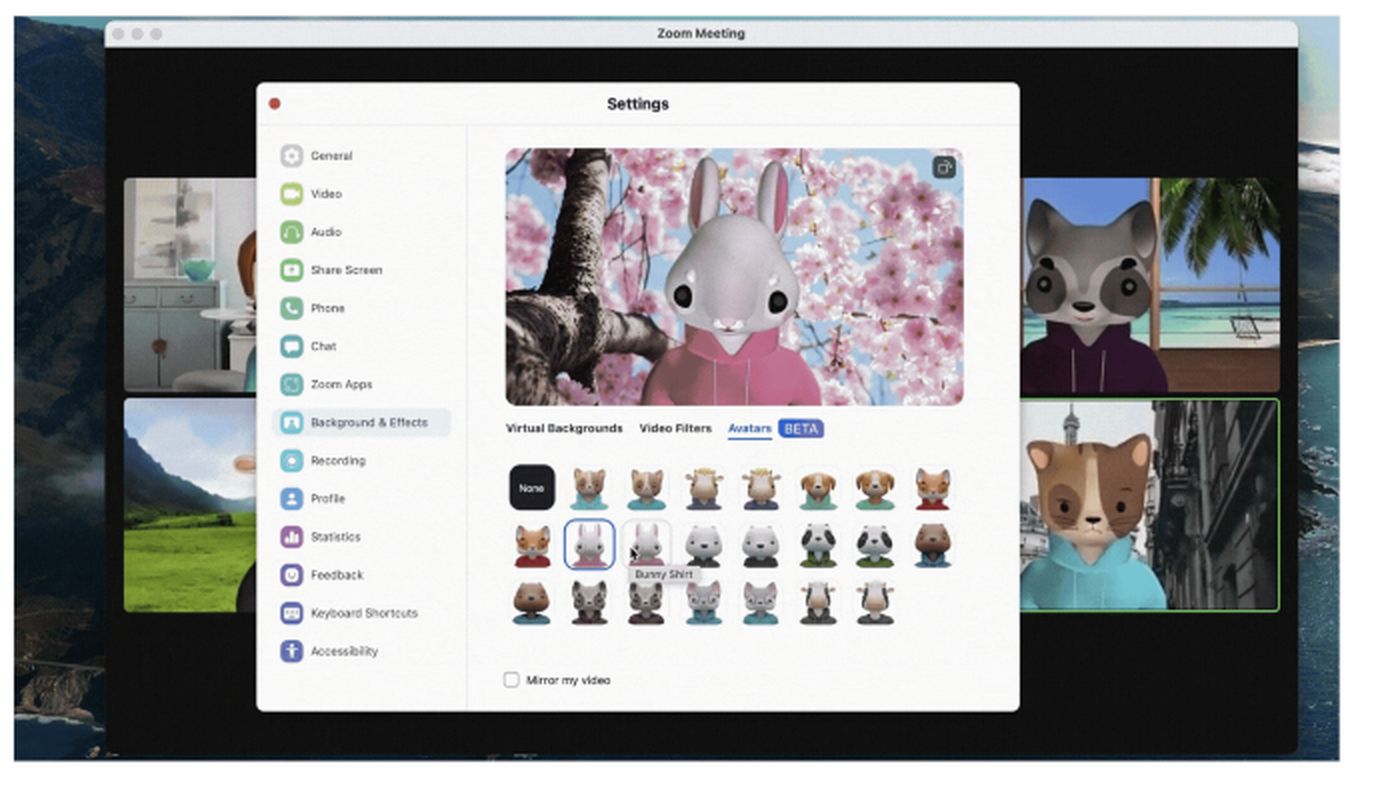This screenshot has width=1400, height=788.
Task: Click the rotate icon on the video preview
Action: 944,168
